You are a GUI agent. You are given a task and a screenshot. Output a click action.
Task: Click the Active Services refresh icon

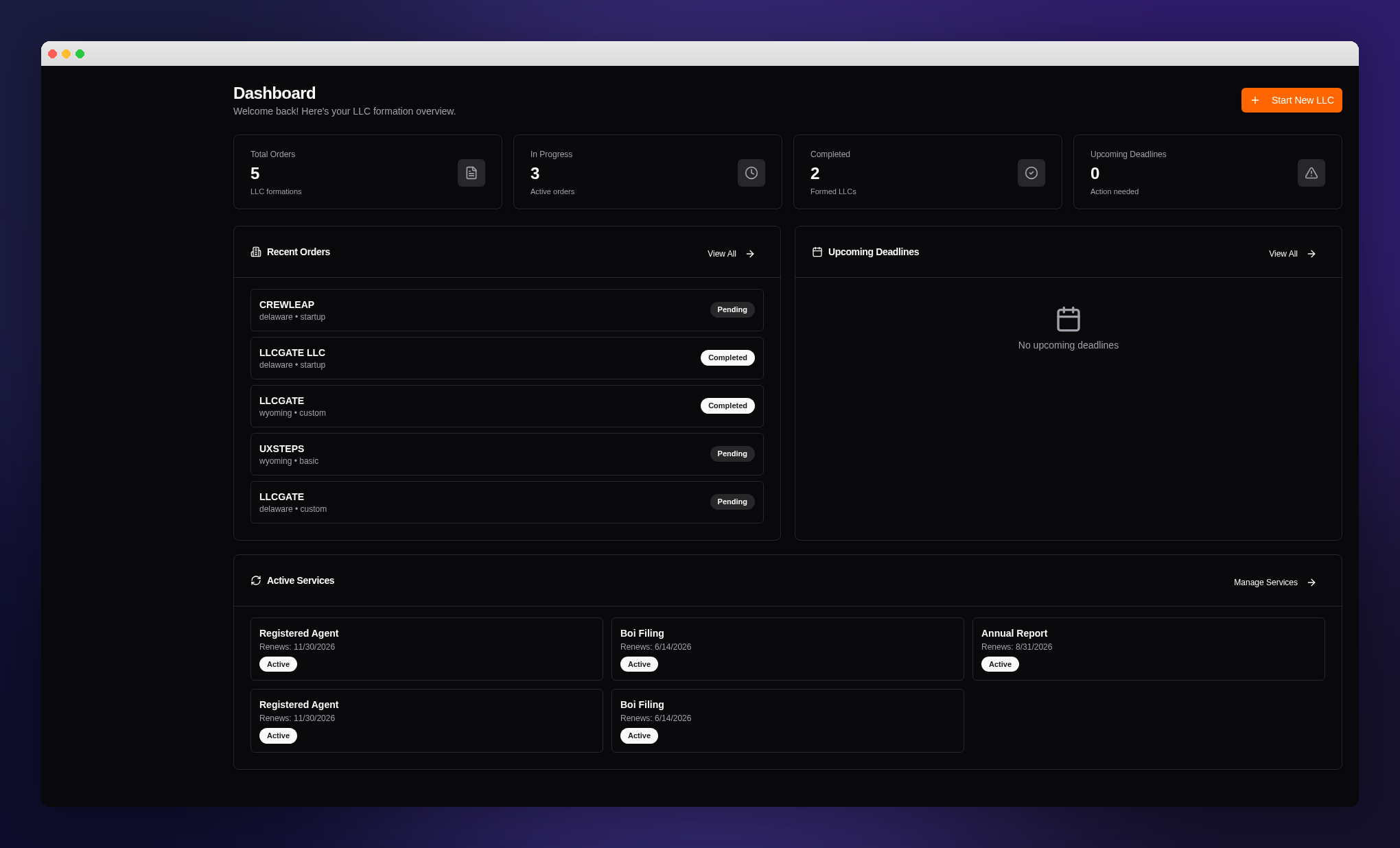point(256,580)
